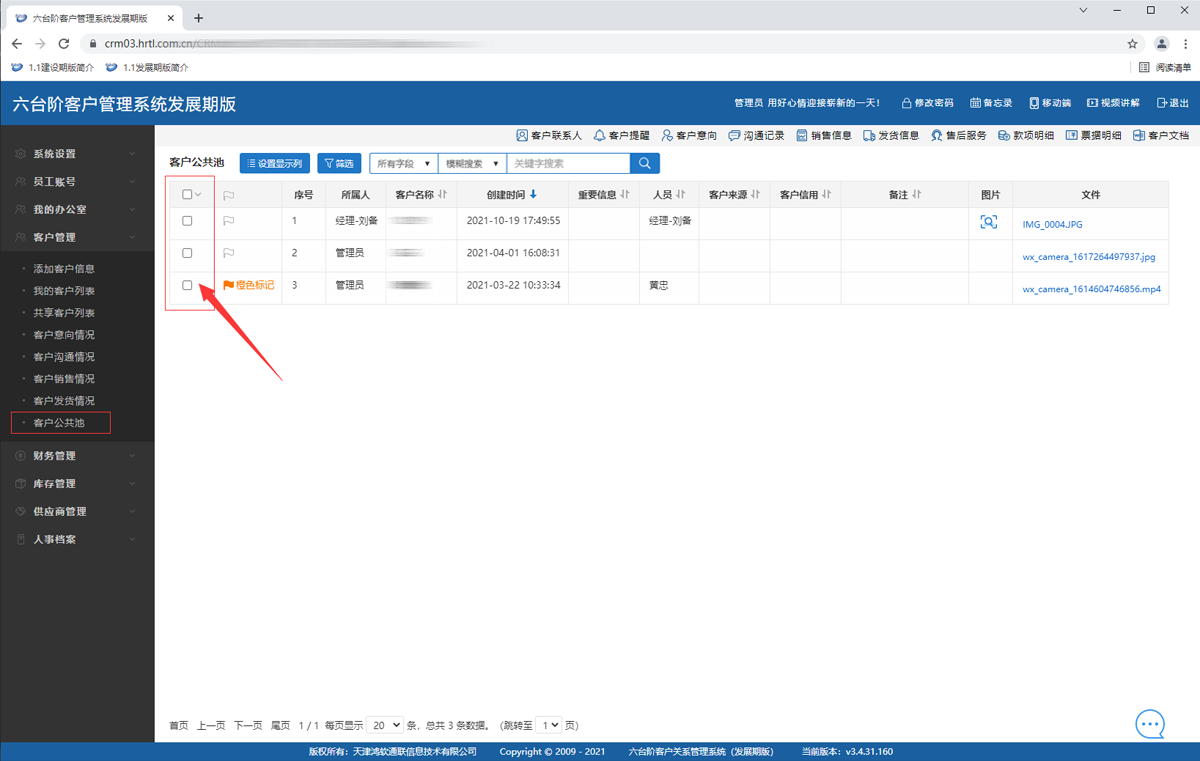Open the chevron beside header select-all checkbox
Viewport: 1200px width, 761px height.
[x=198, y=195]
